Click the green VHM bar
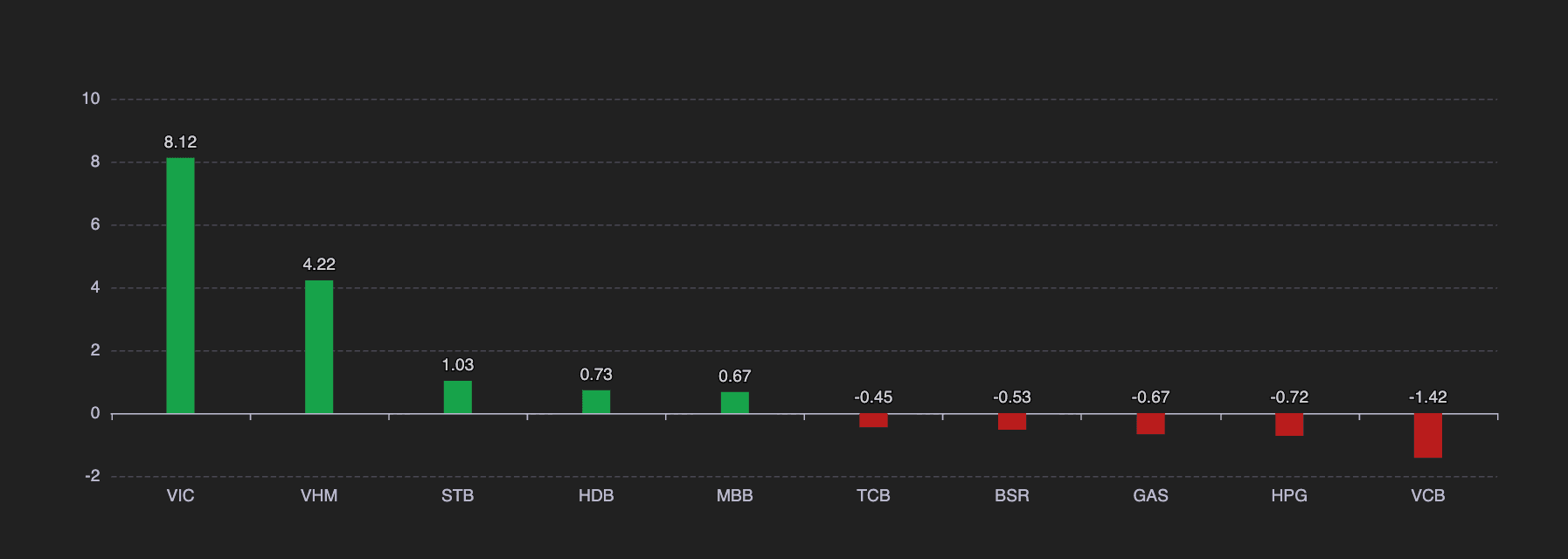Image resolution: width=1568 pixels, height=559 pixels. click(319, 347)
